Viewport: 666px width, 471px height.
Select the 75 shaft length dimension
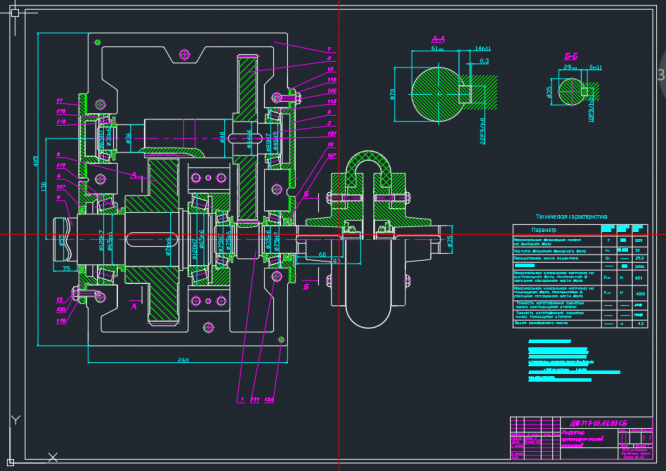(x=65, y=269)
